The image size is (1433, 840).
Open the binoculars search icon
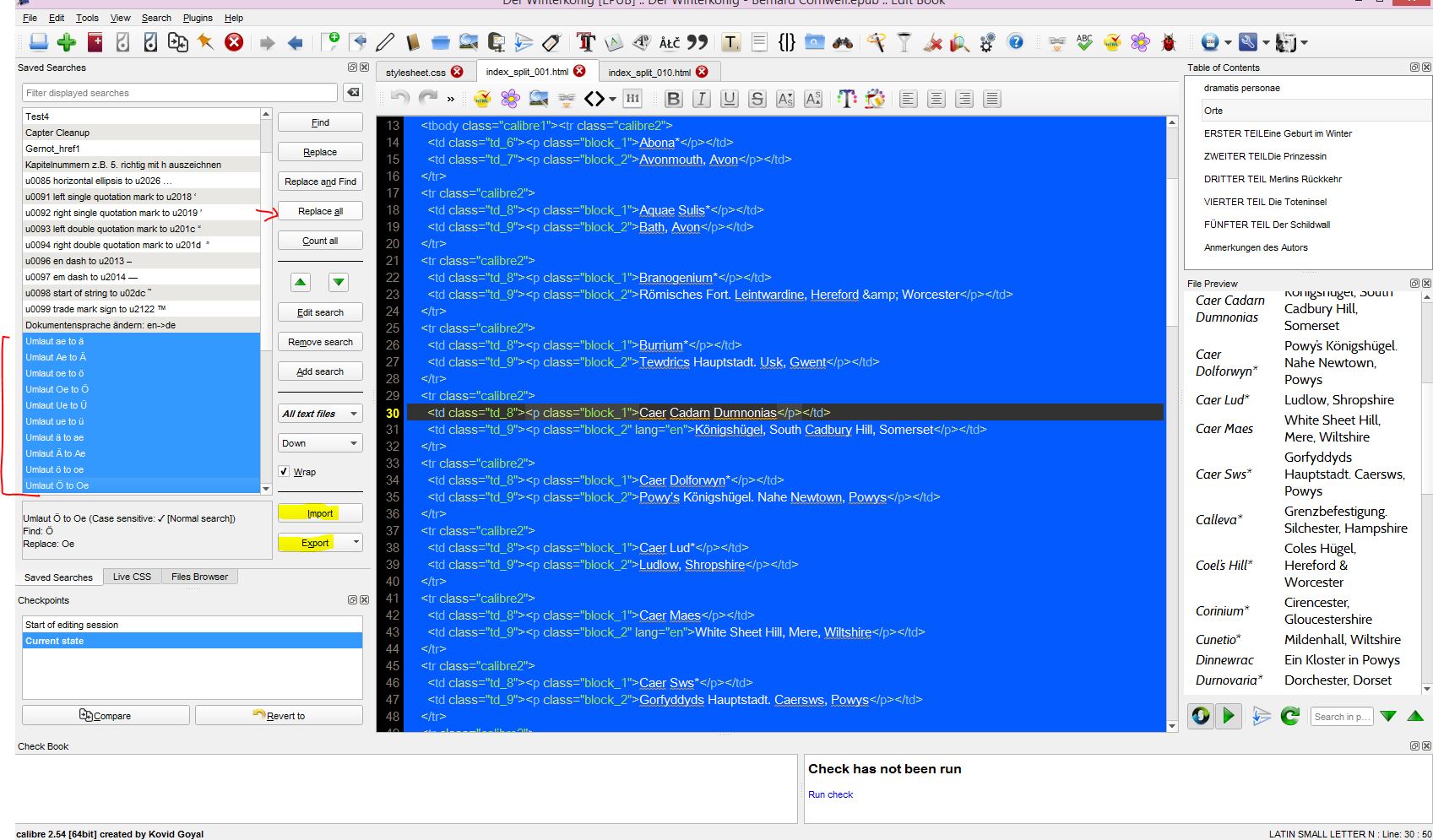pyautogui.click(x=842, y=42)
